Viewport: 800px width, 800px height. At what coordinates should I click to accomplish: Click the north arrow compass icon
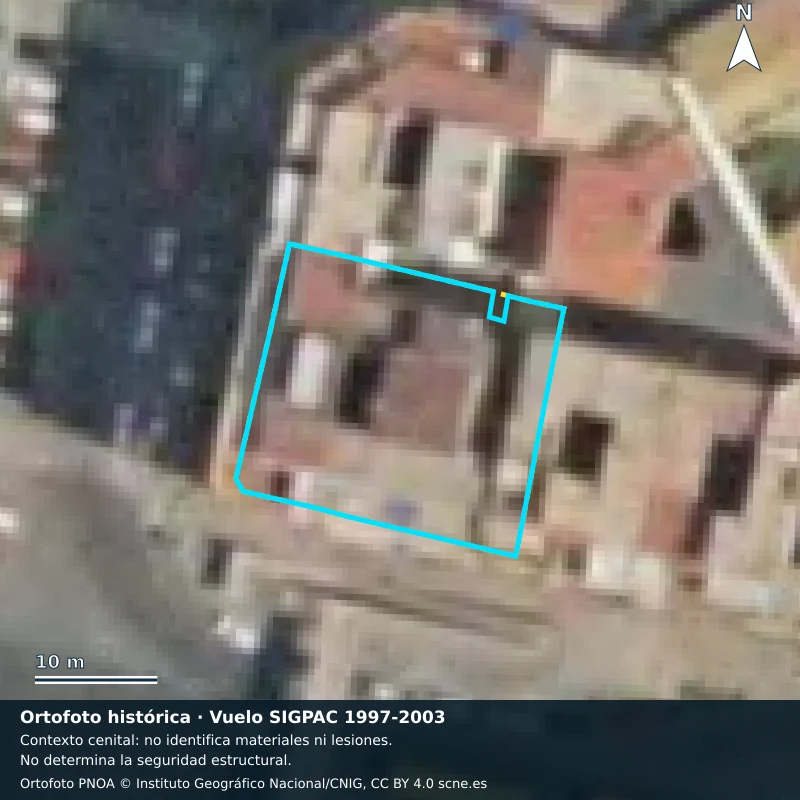click(744, 38)
